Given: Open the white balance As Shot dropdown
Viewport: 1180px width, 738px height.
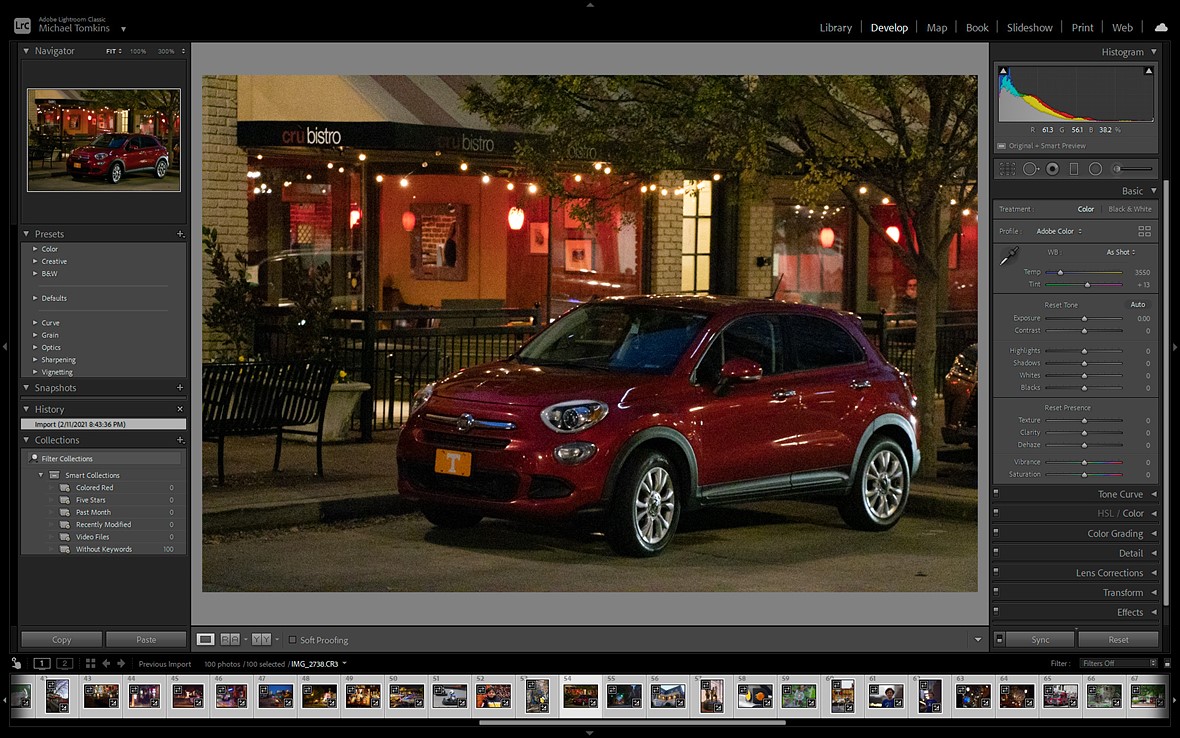Looking at the screenshot, I should (x=1120, y=252).
